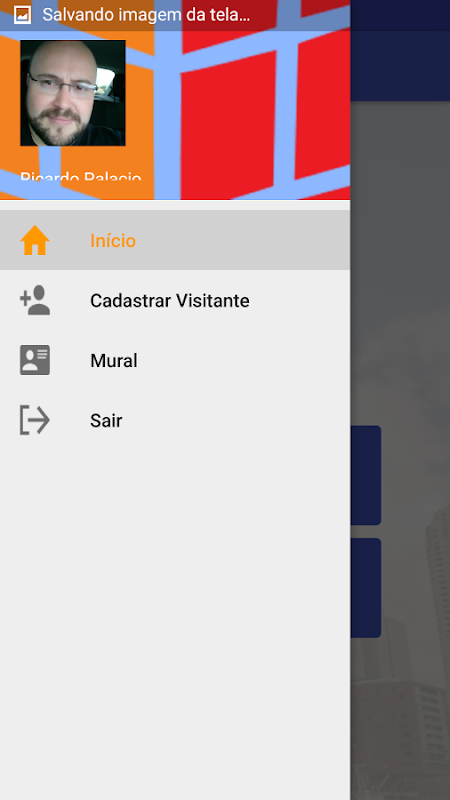450x800 pixels.
Task: Tap the upper dark blue button behind the drawer
Action: click(x=366, y=475)
